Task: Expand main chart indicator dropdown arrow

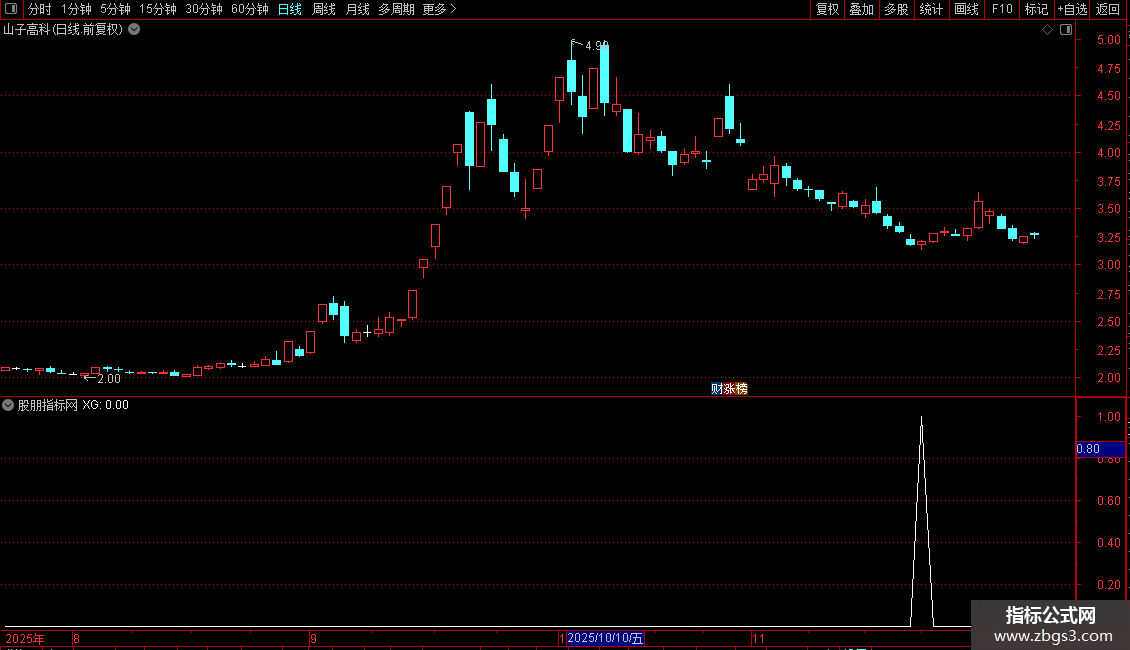Action: tap(134, 30)
